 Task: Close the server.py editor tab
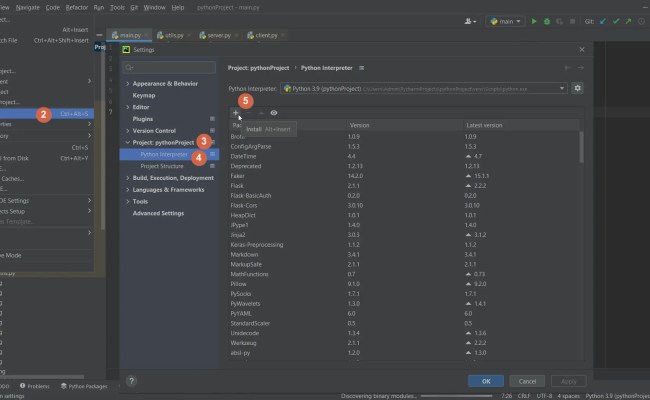coord(236,35)
